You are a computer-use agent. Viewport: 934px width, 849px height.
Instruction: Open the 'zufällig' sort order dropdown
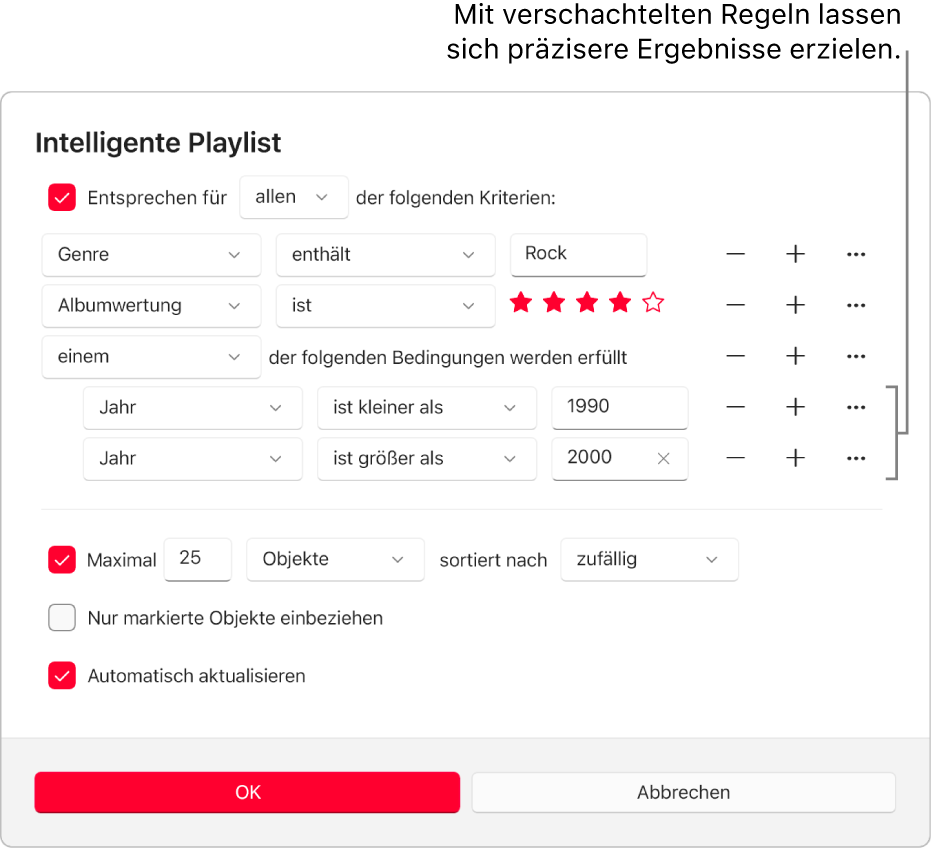click(649, 560)
